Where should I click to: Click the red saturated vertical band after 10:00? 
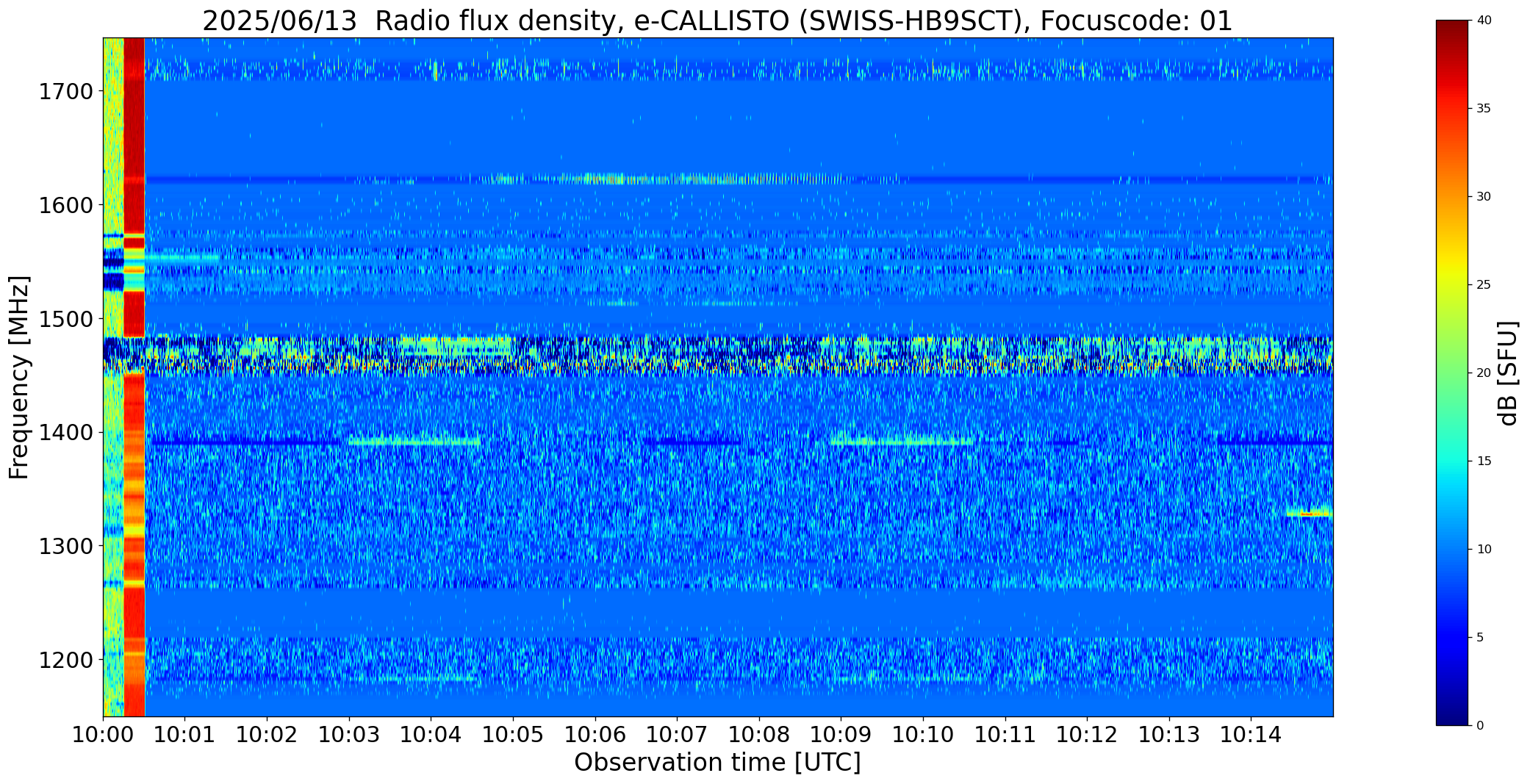134,377
